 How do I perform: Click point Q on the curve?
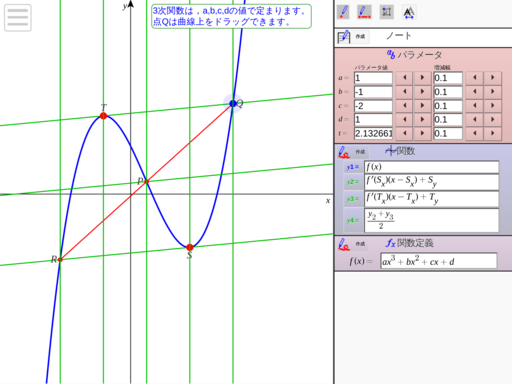point(233,104)
